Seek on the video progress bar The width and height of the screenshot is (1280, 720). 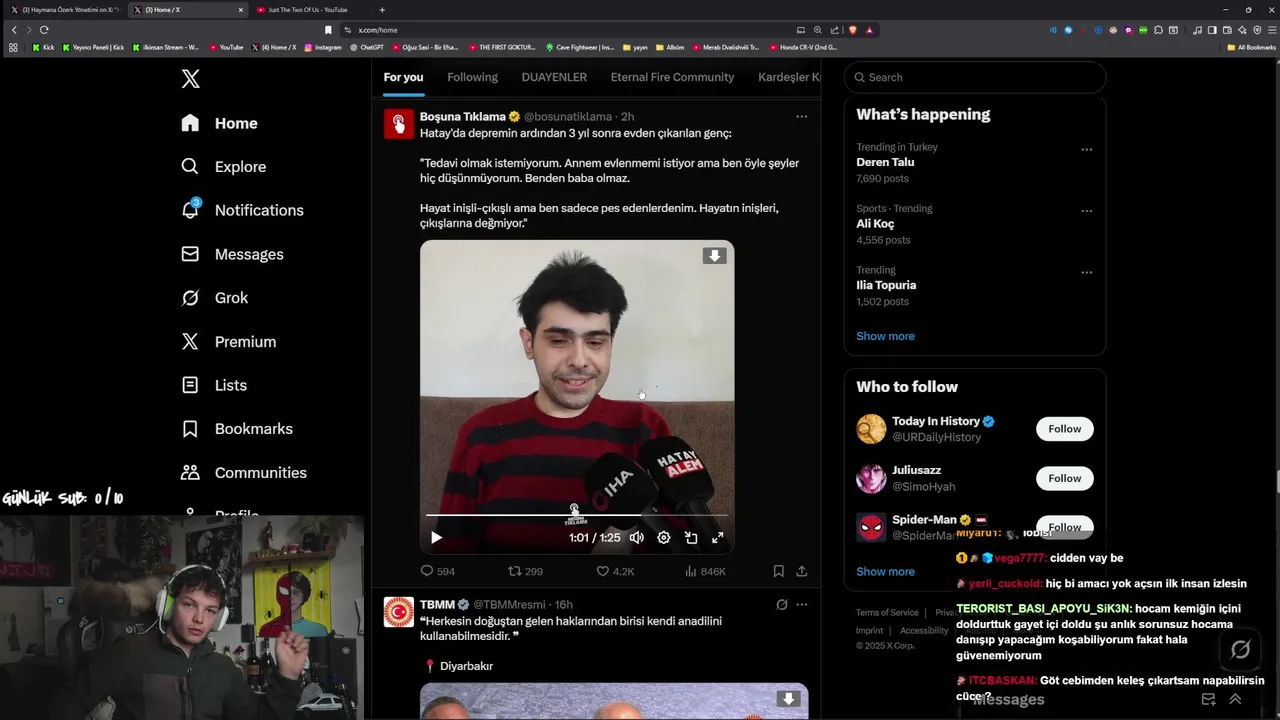coord(576,515)
